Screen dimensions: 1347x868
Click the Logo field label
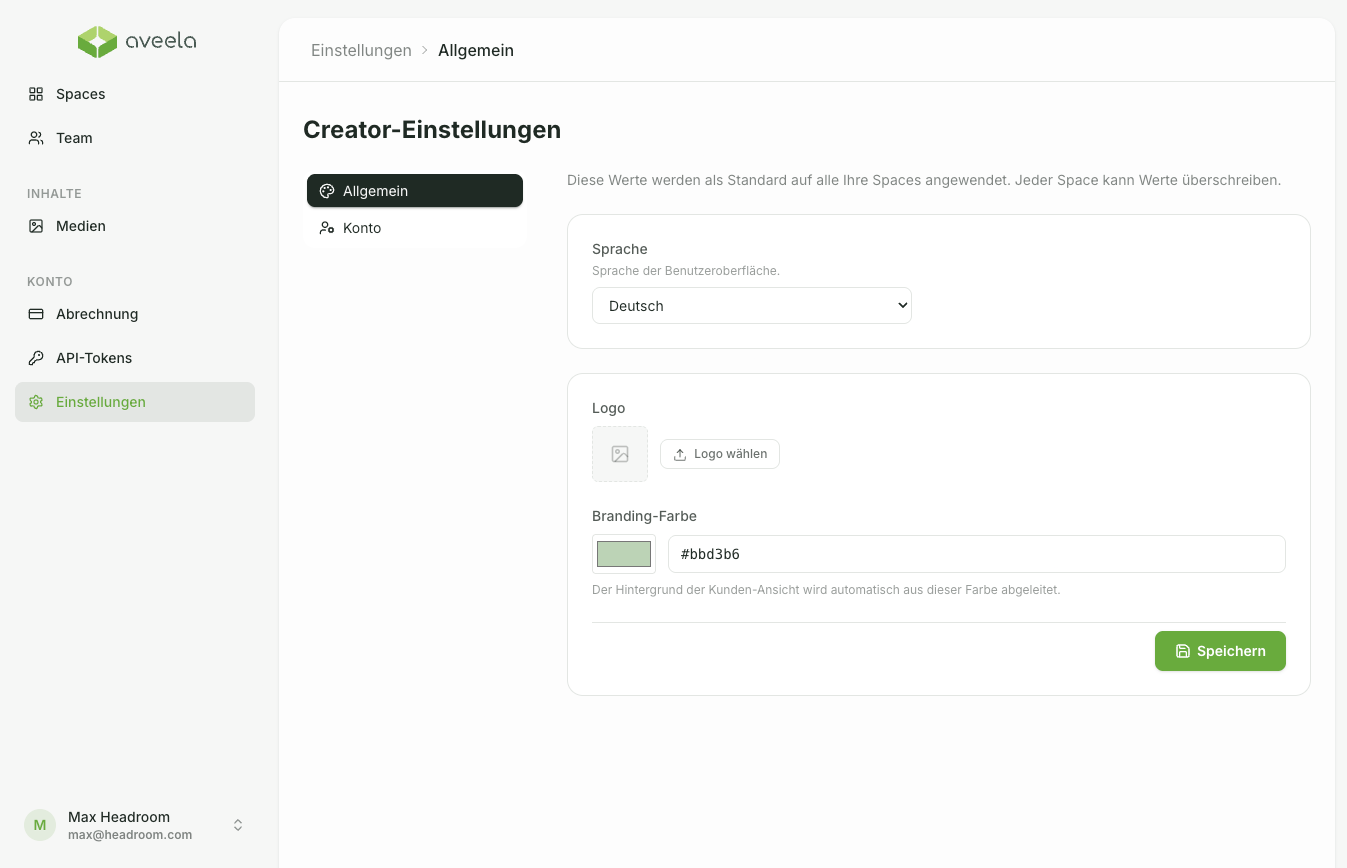(x=608, y=408)
